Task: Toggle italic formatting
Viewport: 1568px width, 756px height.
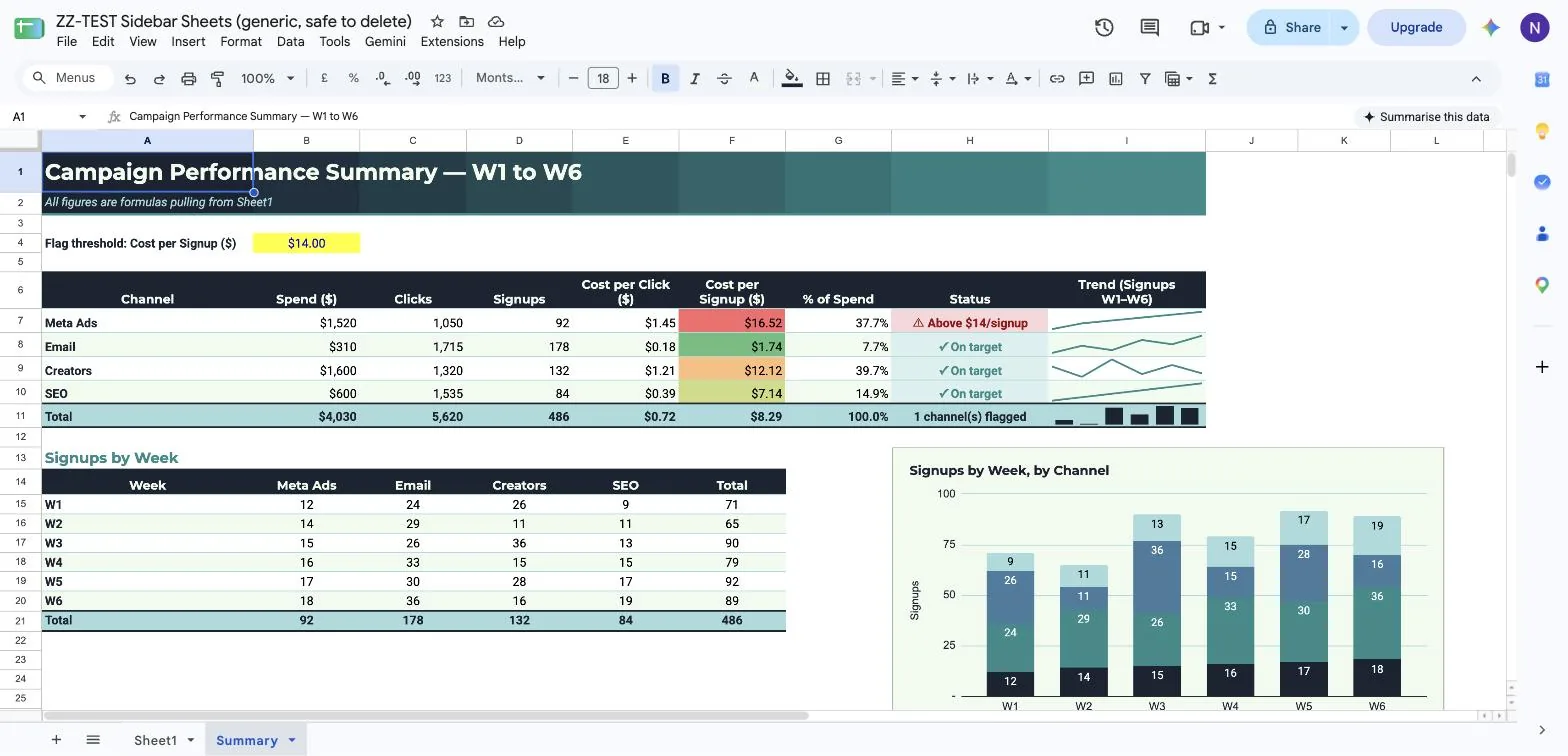Action: tap(695, 78)
